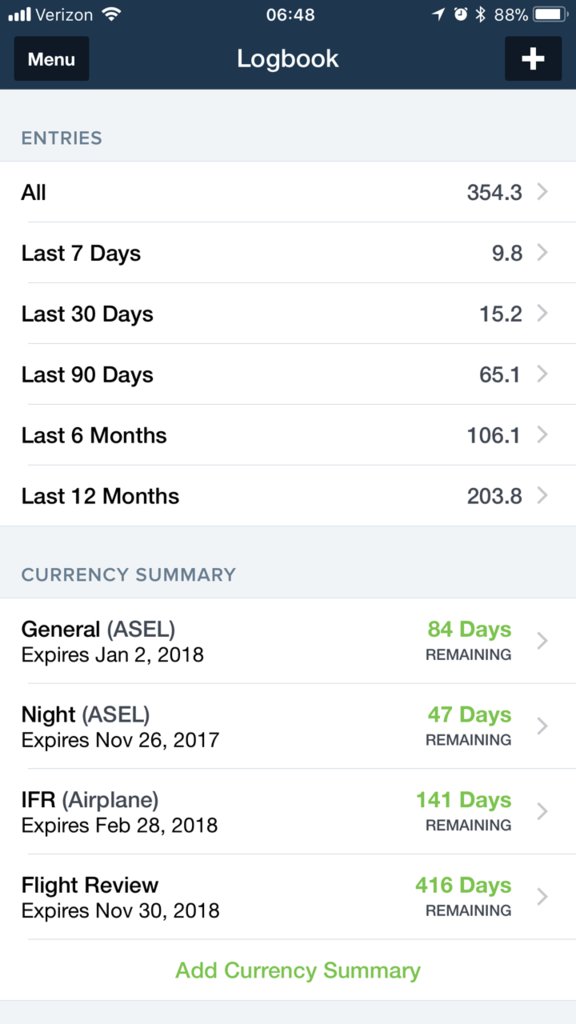Tap the battery icon in status bar
The height and width of the screenshot is (1024, 576).
tap(552, 14)
